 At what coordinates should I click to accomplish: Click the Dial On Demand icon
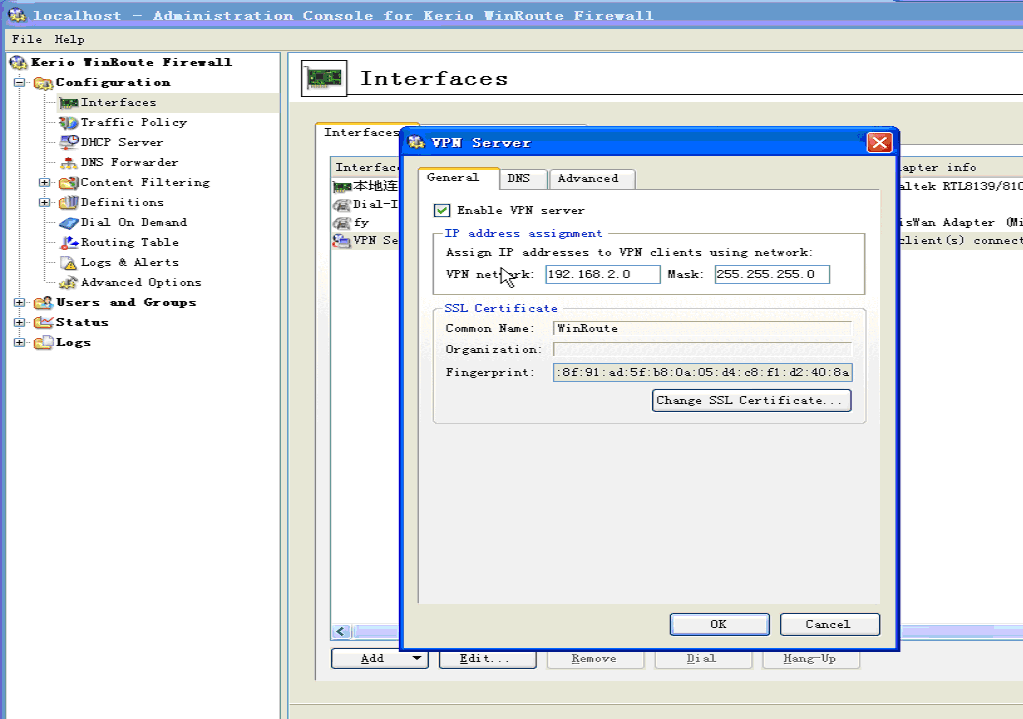(68, 222)
